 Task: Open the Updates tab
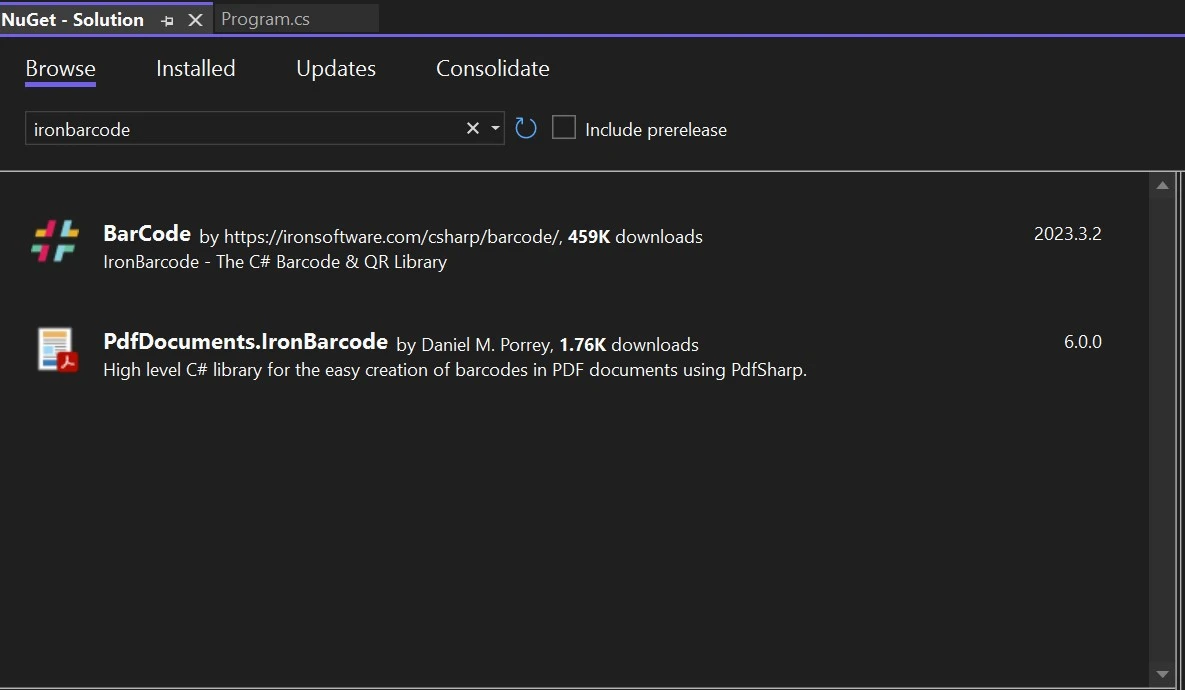pos(336,68)
